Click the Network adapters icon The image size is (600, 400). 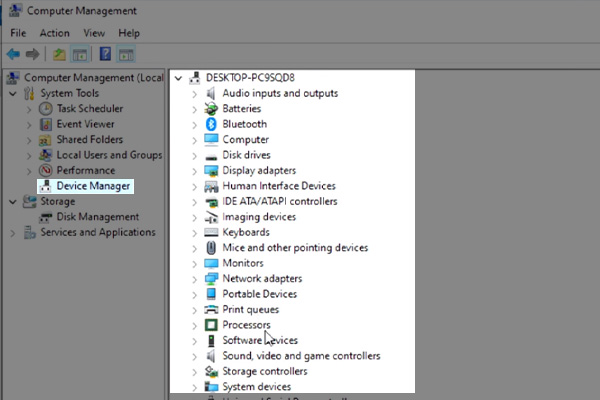[x=211, y=279]
